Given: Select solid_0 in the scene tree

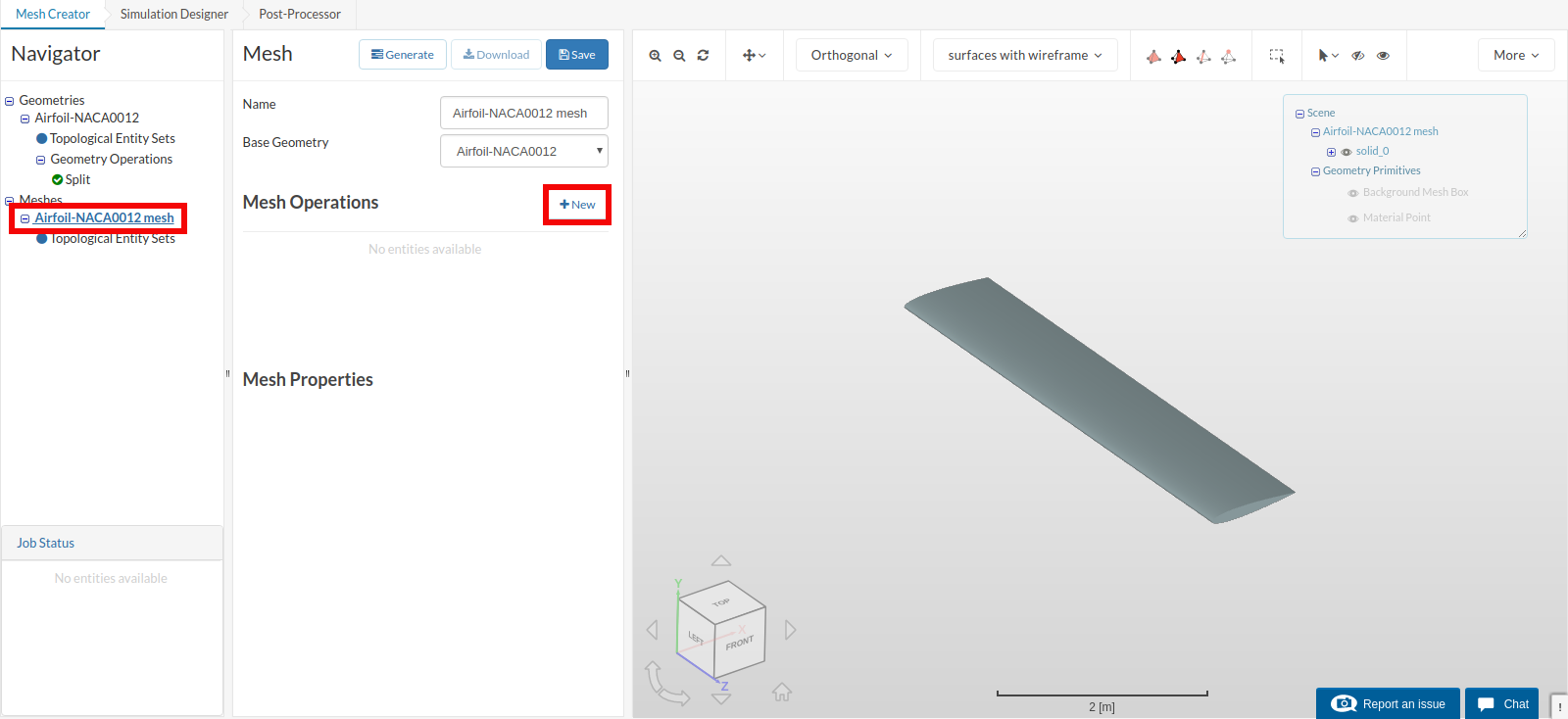Looking at the screenshot, I should coord(1373,151).
